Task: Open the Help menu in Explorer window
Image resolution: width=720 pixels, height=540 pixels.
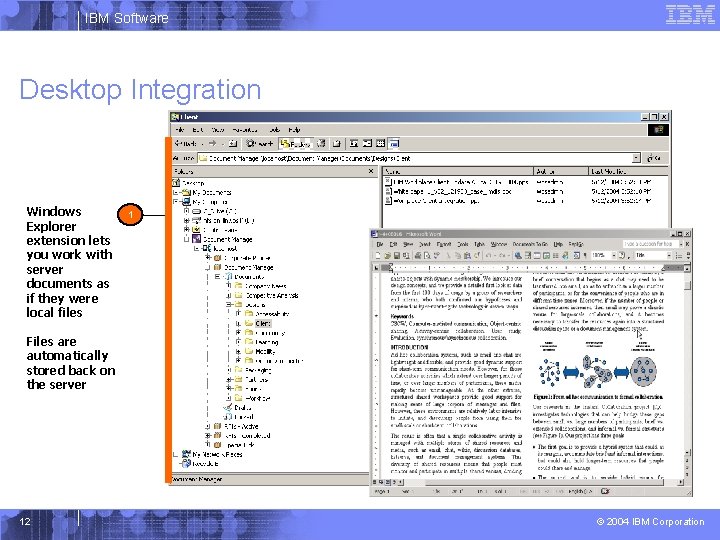Action: (294, 130)
